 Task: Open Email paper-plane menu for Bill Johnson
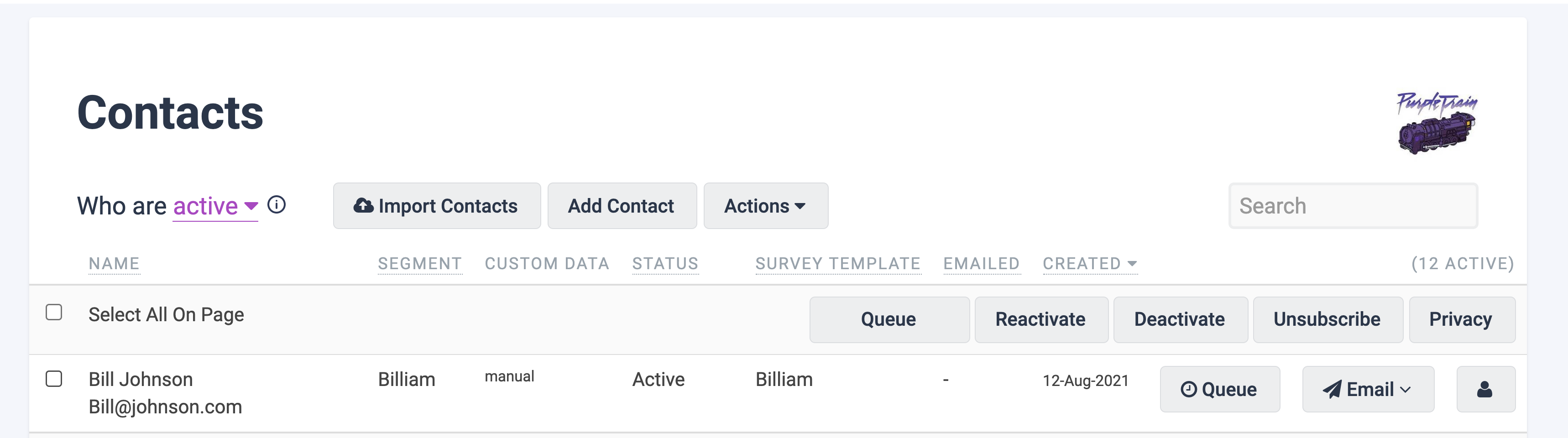[x=1367, y=389]
